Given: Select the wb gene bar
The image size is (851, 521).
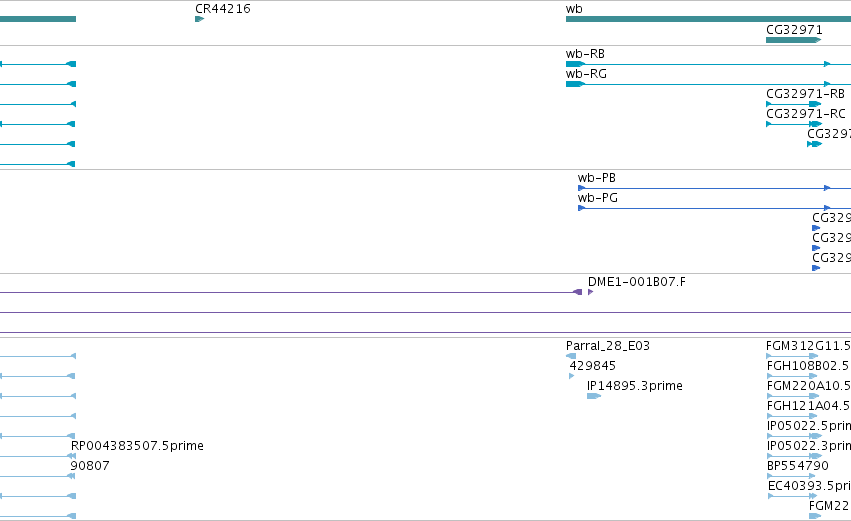Looking at the screenshot, I should pyautogui.click(x=708, y=19).
